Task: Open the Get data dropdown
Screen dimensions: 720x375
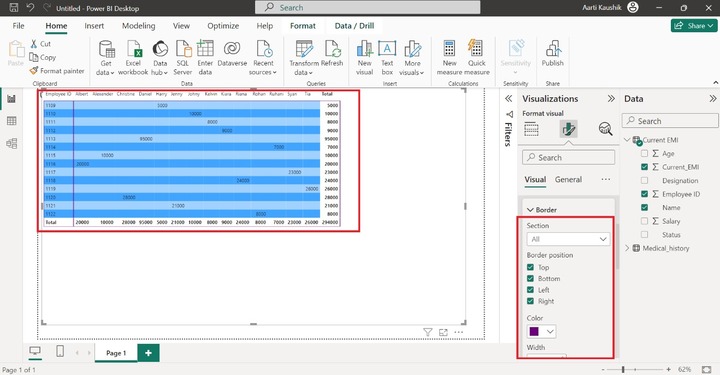Action: point(106,57)
